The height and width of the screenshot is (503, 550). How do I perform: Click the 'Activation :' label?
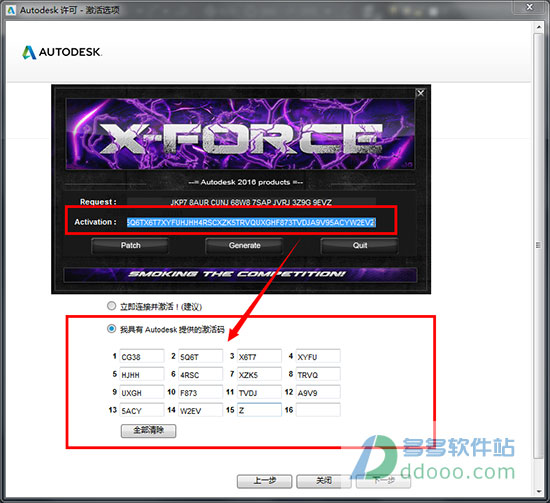95,222
